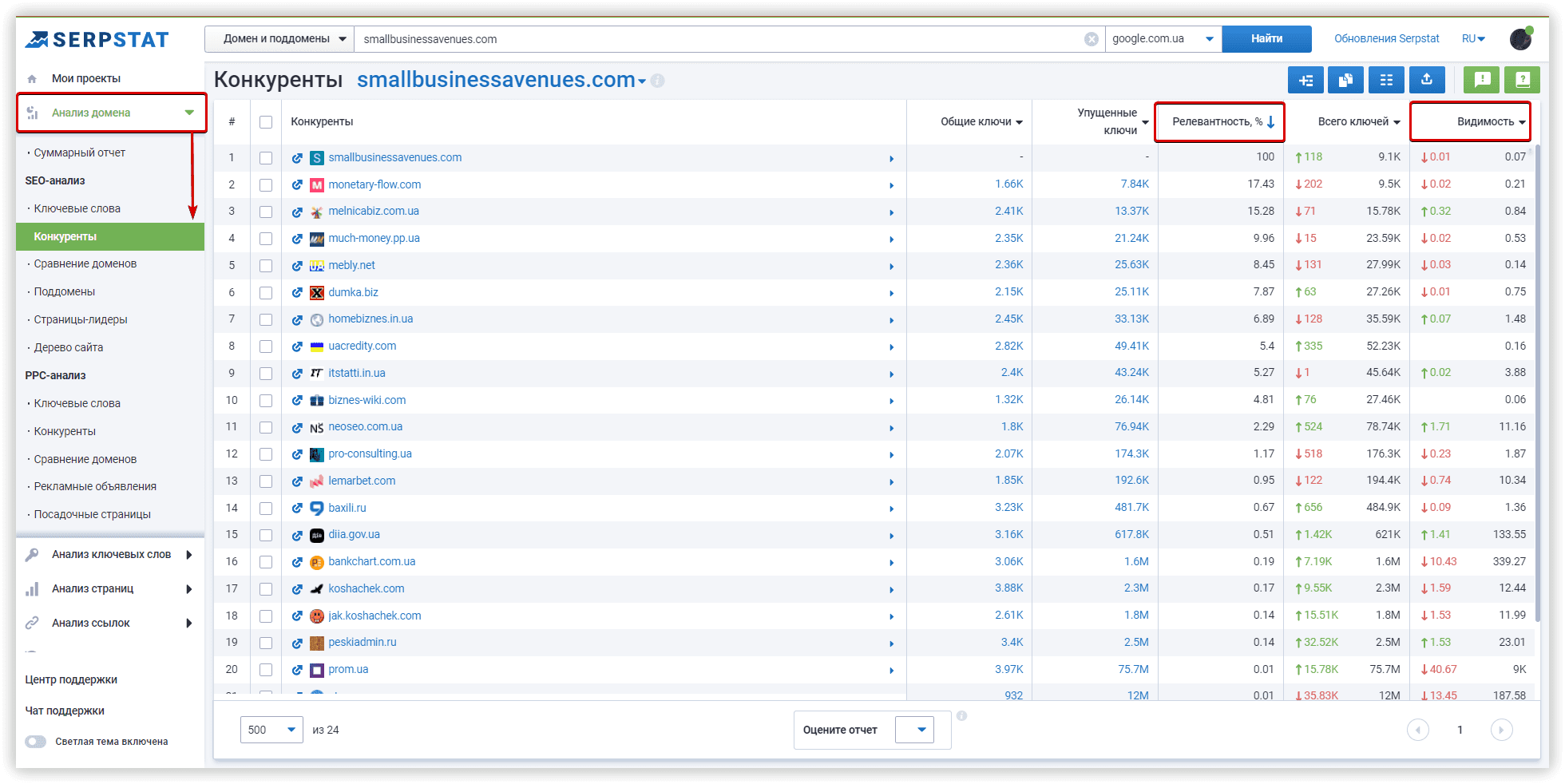Open Центр поддержки link
This screenshot has width=1565, height=784.
[x=71, y=680]
